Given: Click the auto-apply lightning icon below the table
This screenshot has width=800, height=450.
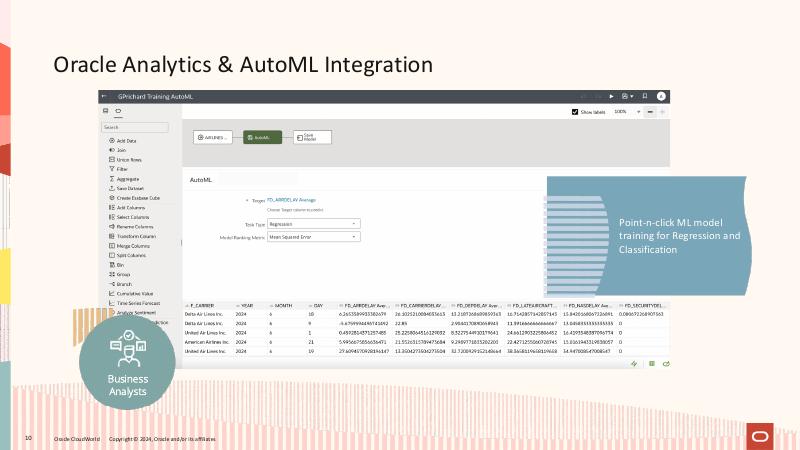Looking at the screenshot, I should point(634,364).
